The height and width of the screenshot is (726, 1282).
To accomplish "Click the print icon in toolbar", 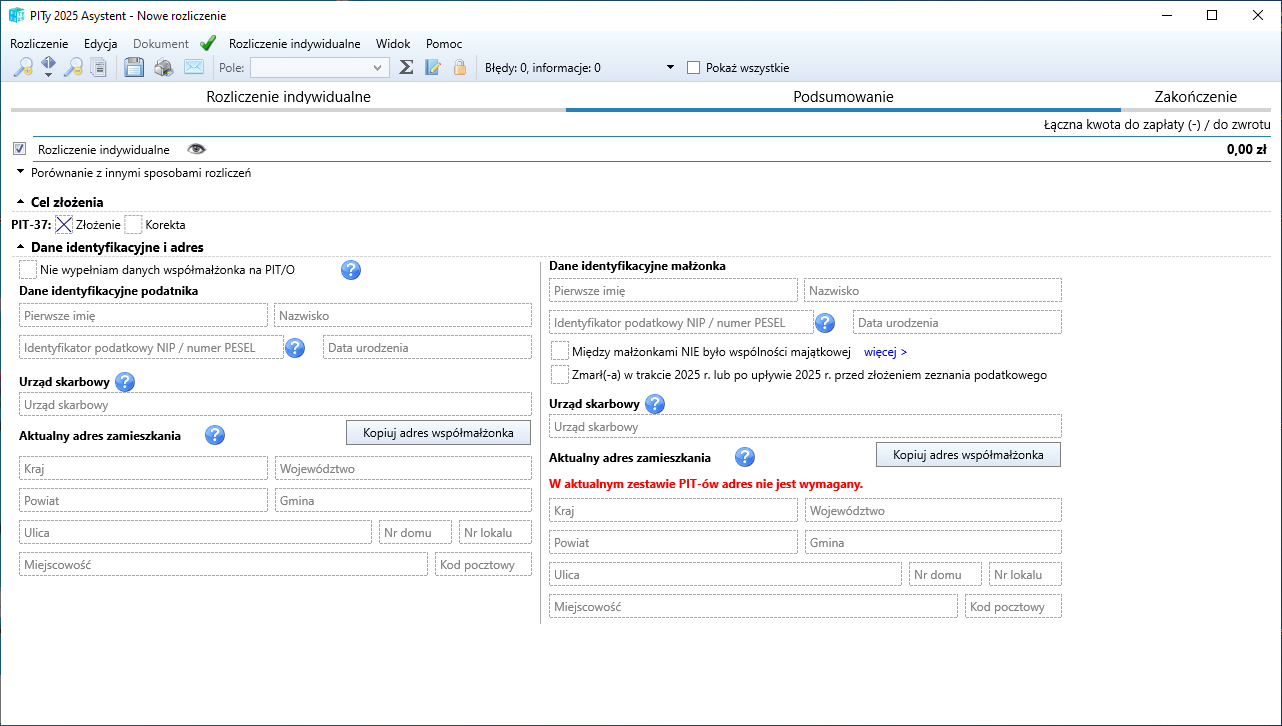I will (164, 68).
